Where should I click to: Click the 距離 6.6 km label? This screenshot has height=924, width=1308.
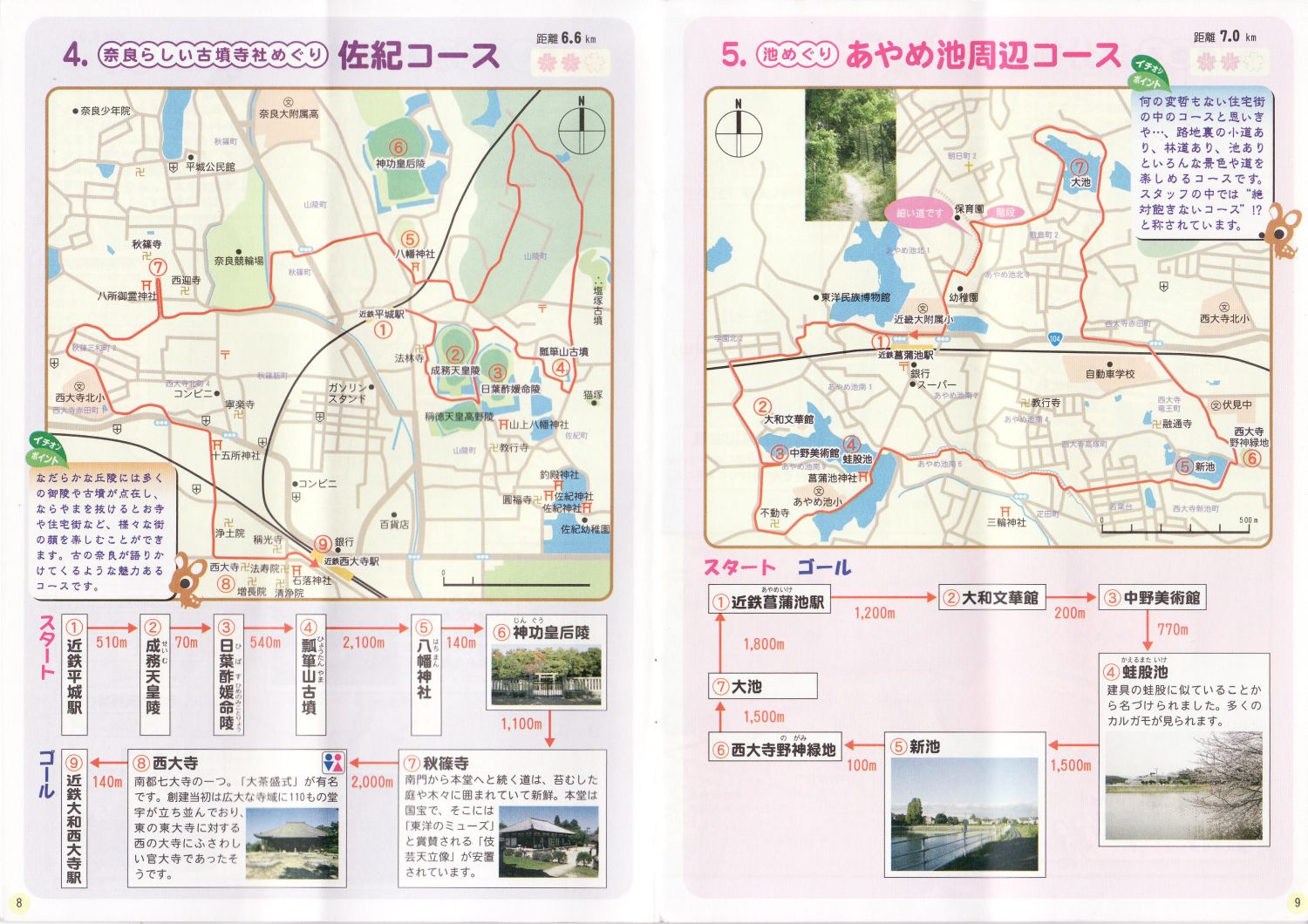[567, 38]
